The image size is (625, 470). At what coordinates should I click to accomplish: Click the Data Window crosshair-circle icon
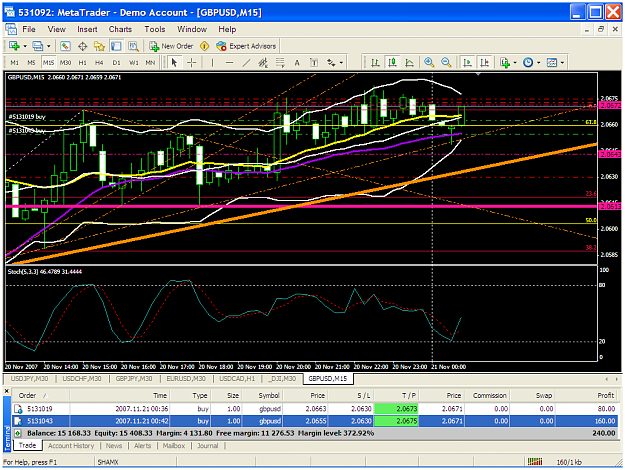(82, 46)
